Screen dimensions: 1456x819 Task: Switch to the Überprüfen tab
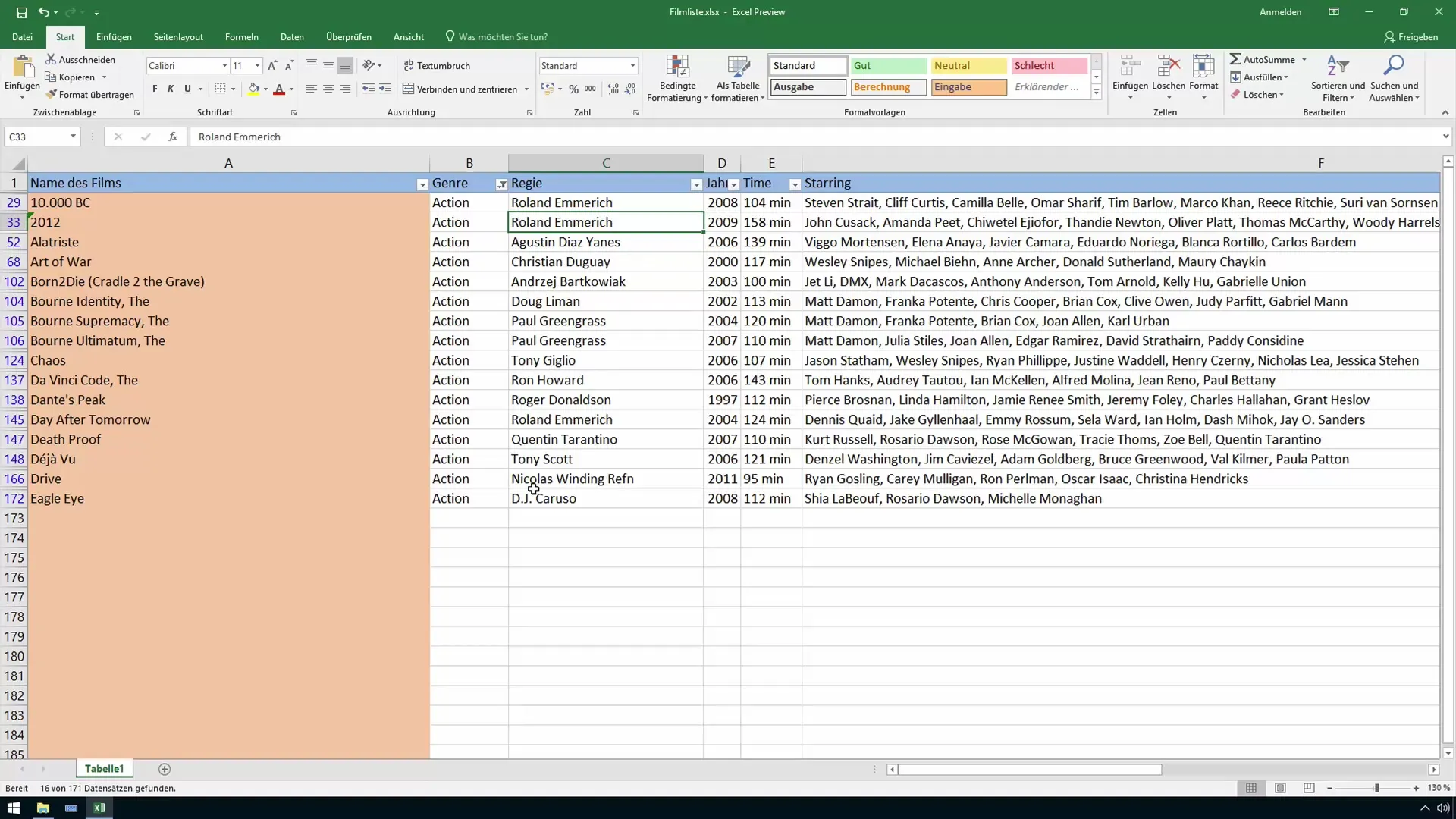click(x=349, y=36)
